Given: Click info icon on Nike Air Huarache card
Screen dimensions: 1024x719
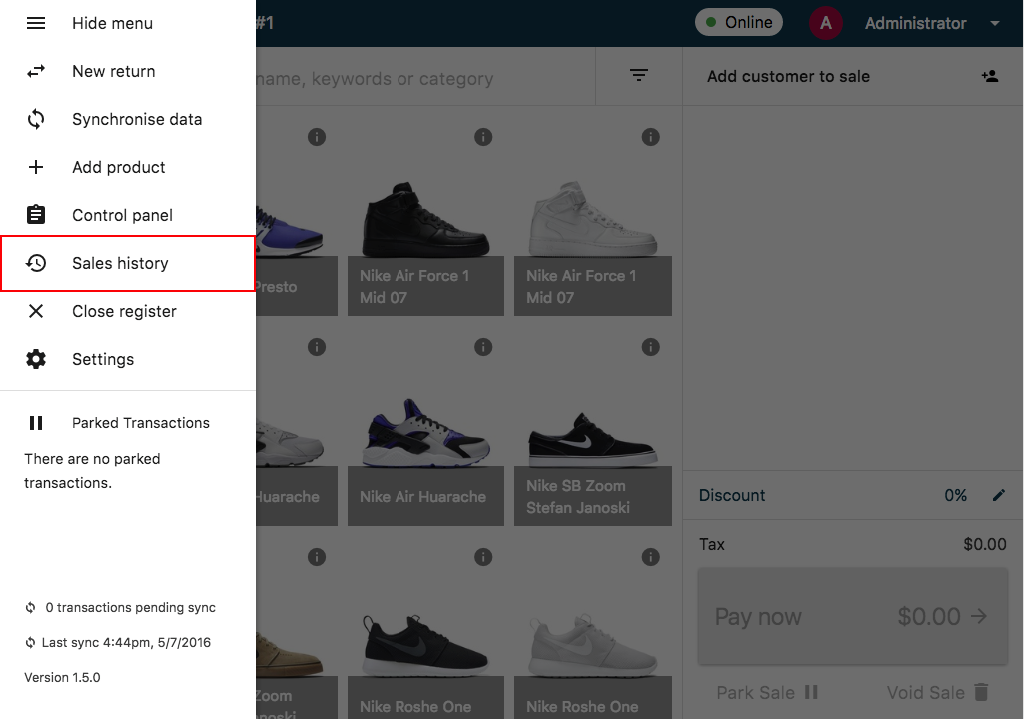Looking at the screenshot, I should pyautogui.click(x=483, y=347).
